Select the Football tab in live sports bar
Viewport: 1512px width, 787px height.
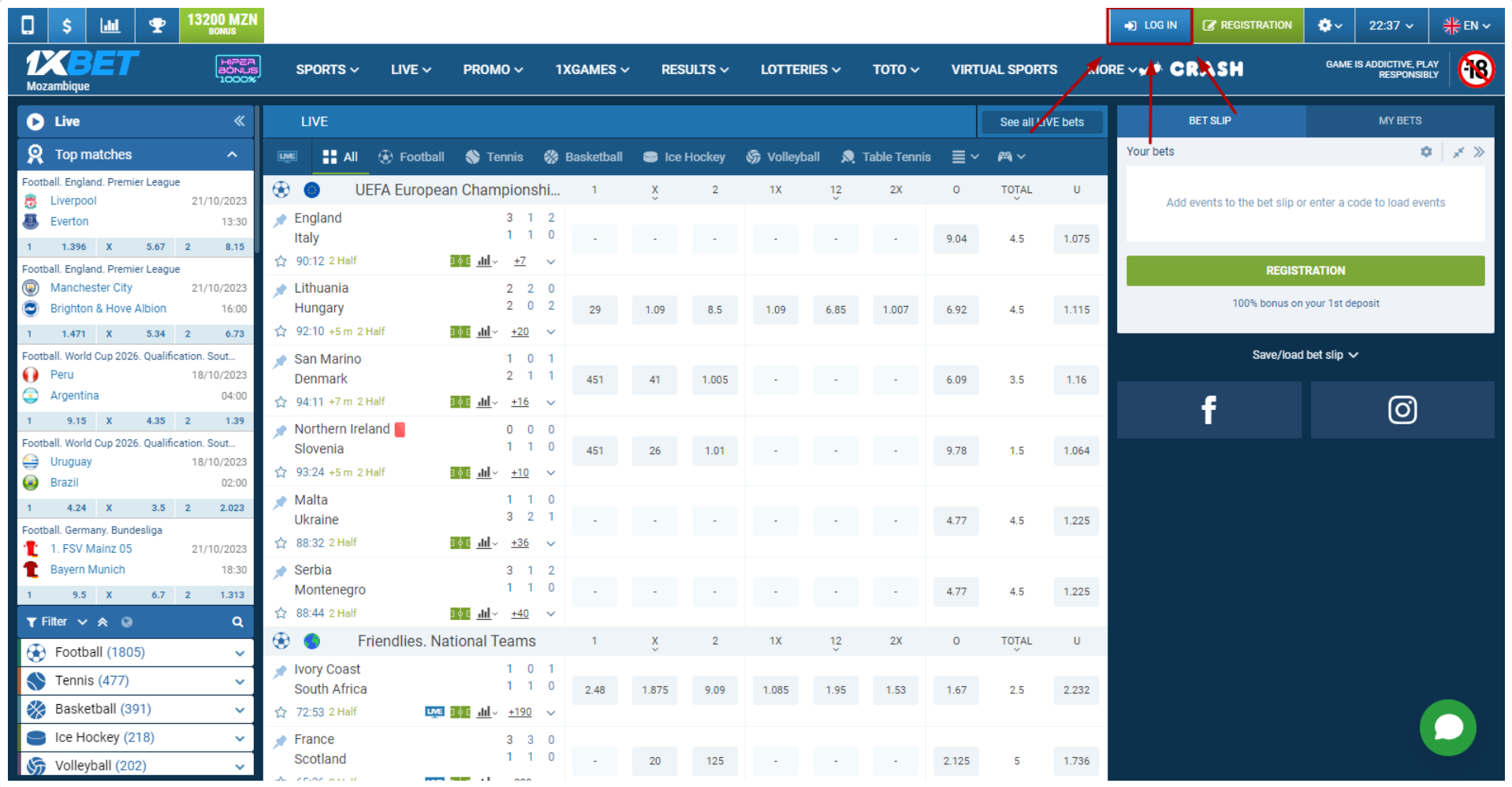pos(412,157)
